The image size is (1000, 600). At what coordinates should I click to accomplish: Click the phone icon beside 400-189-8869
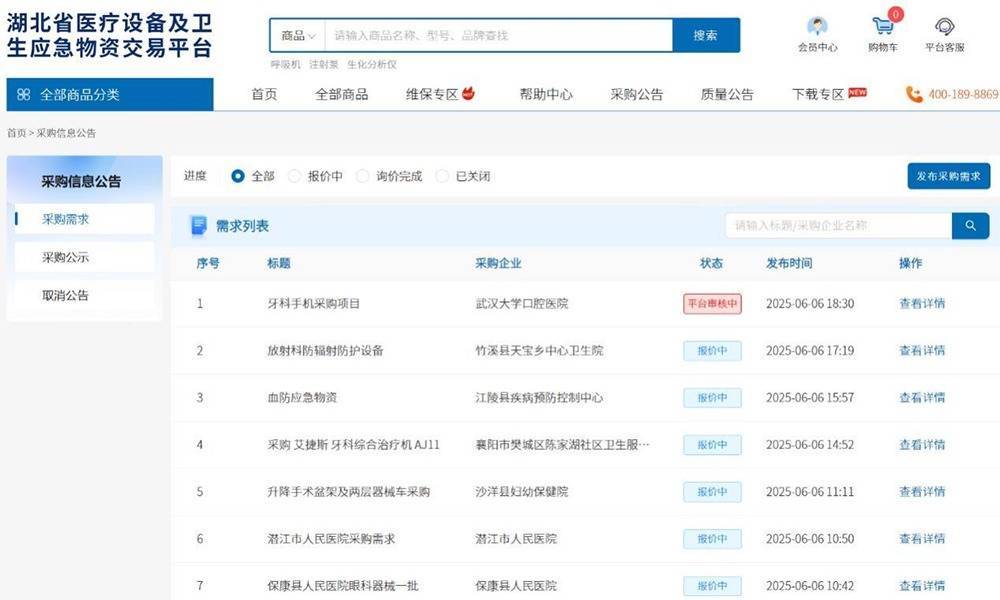coord(914,94)
